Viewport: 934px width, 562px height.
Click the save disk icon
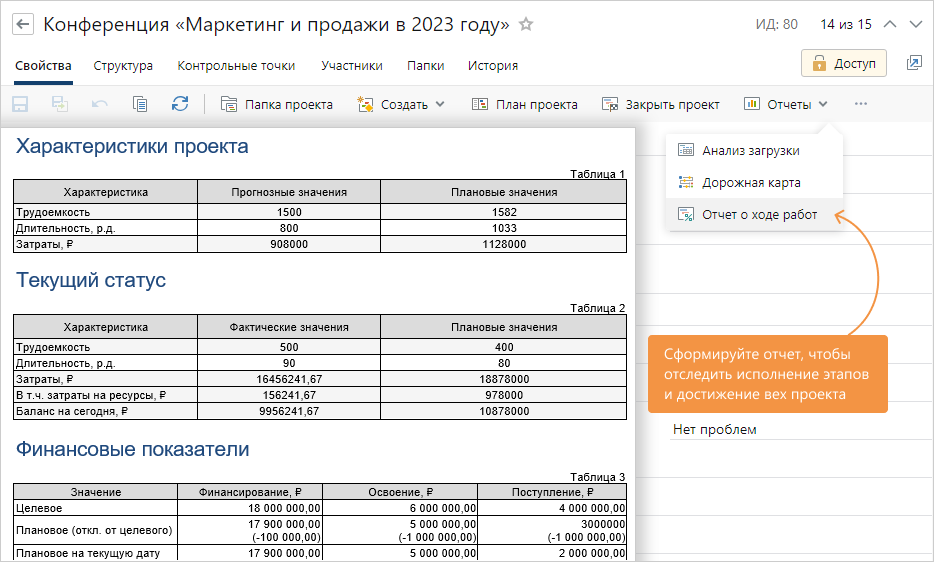[x=20, y=104]
